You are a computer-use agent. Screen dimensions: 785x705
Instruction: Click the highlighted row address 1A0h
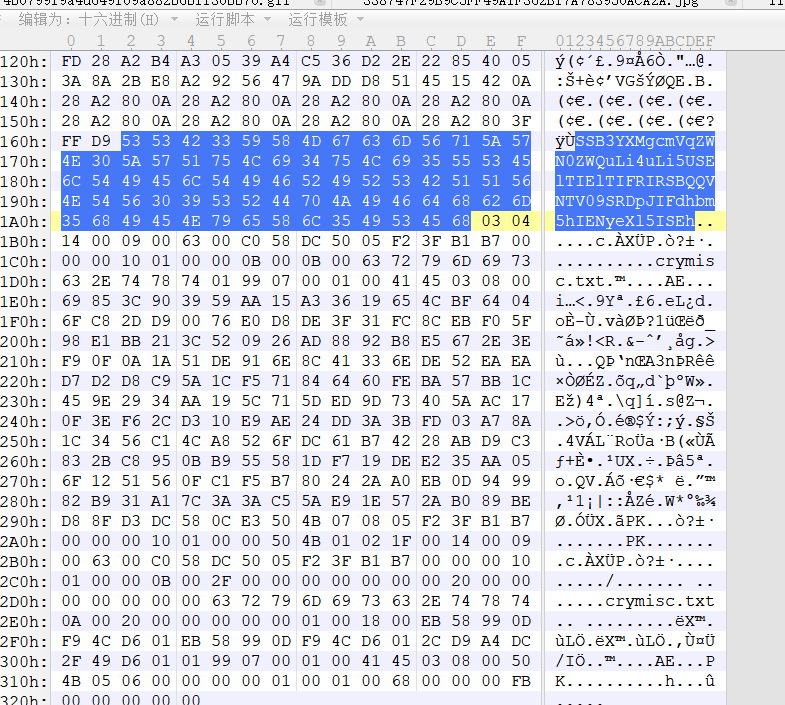point(26,221)
